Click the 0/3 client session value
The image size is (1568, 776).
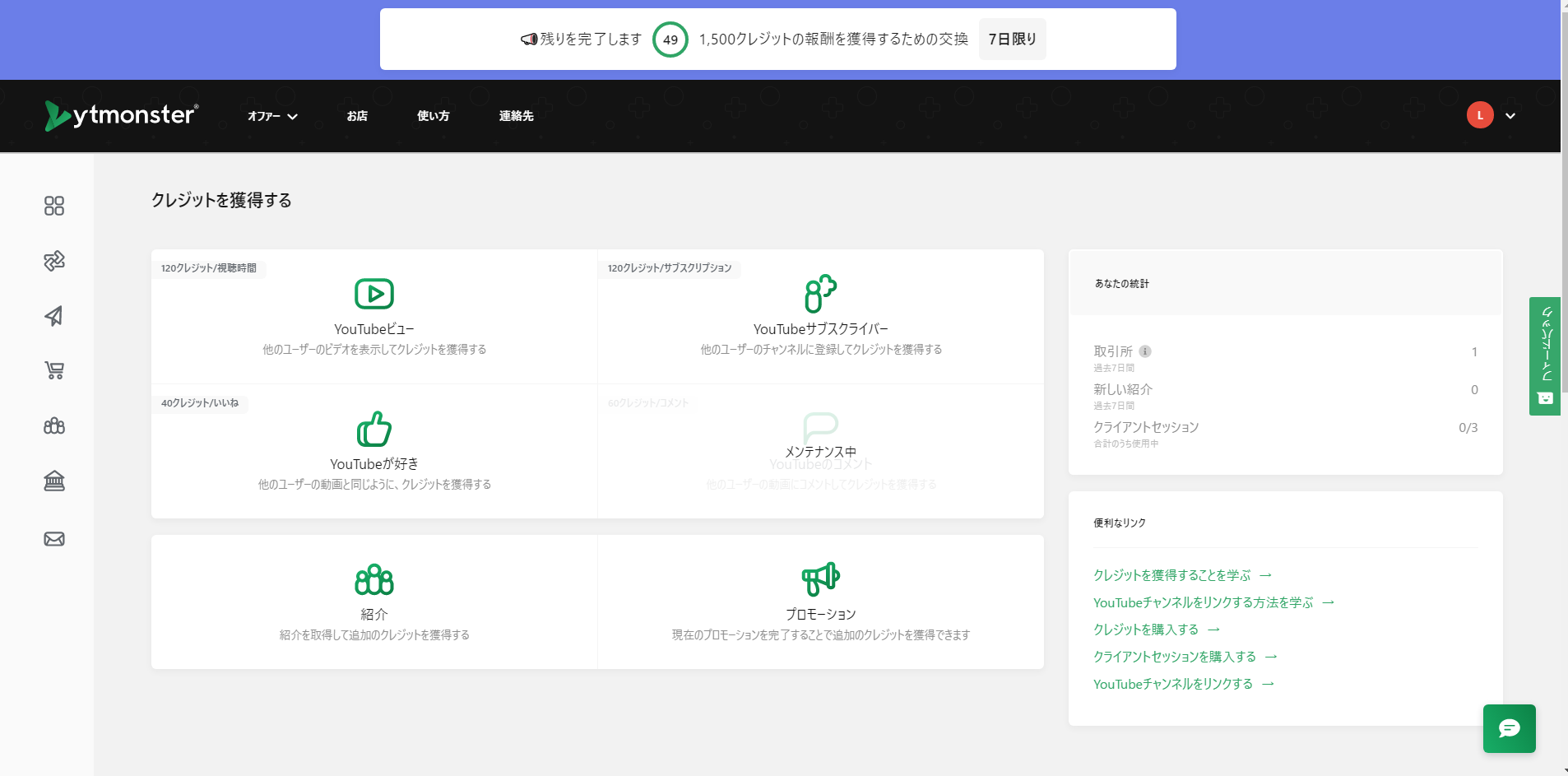coord(1468,428)
